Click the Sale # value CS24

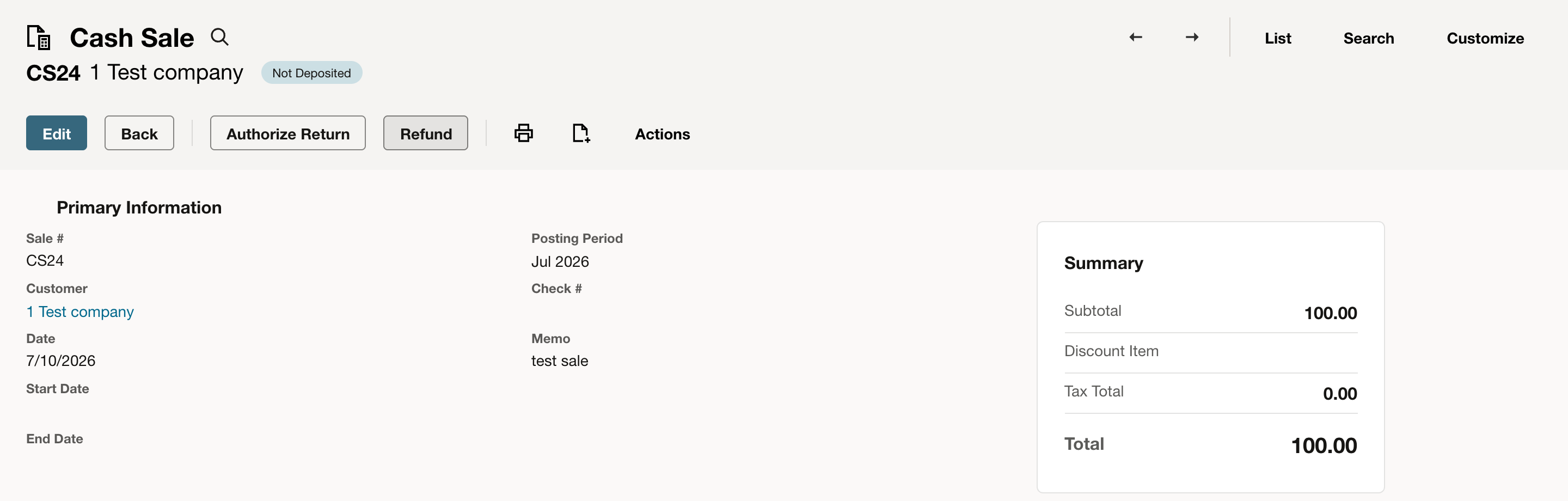[45, 260]
